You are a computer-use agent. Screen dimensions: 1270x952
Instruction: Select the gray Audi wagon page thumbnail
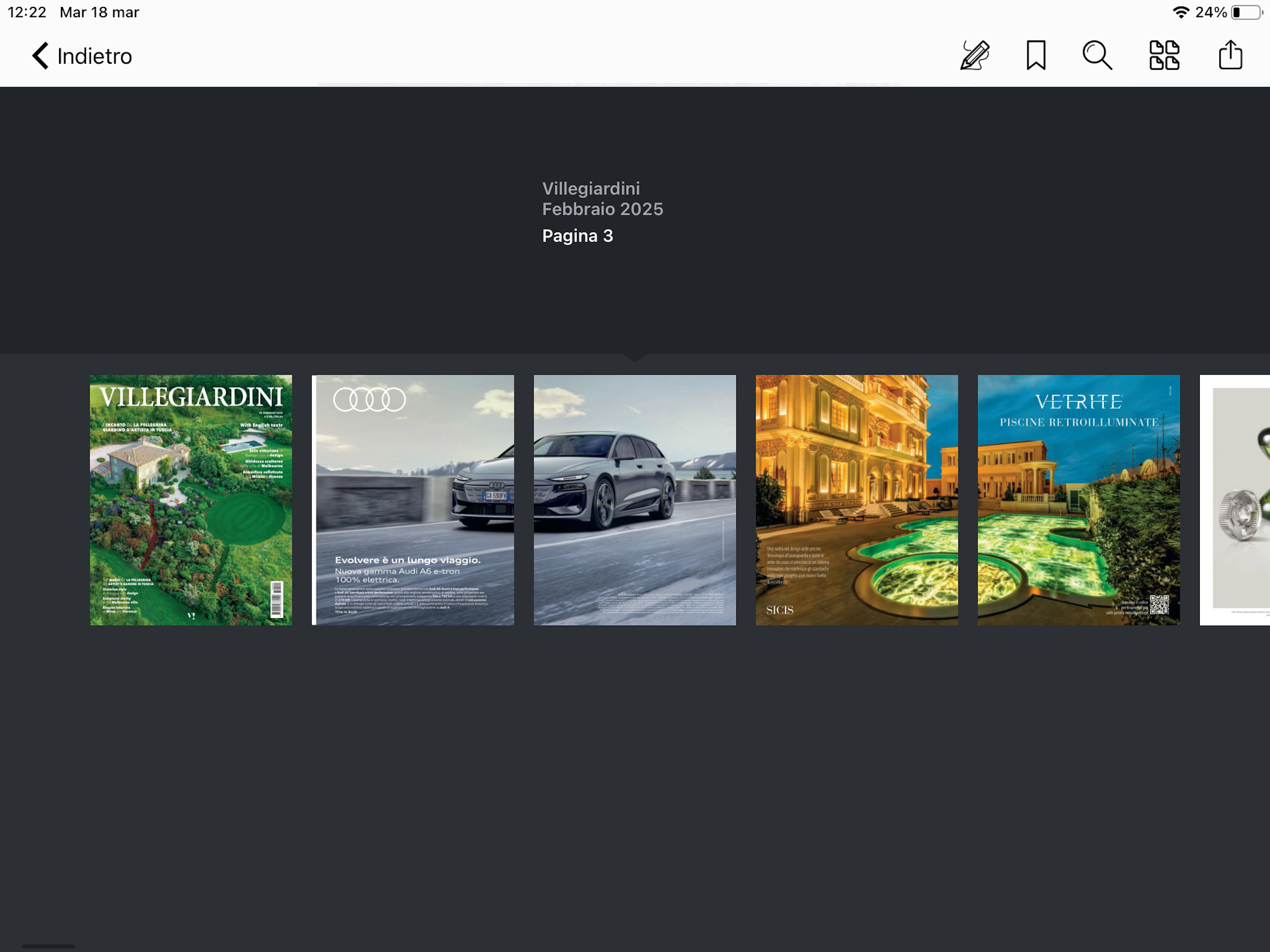coord(635,500)
